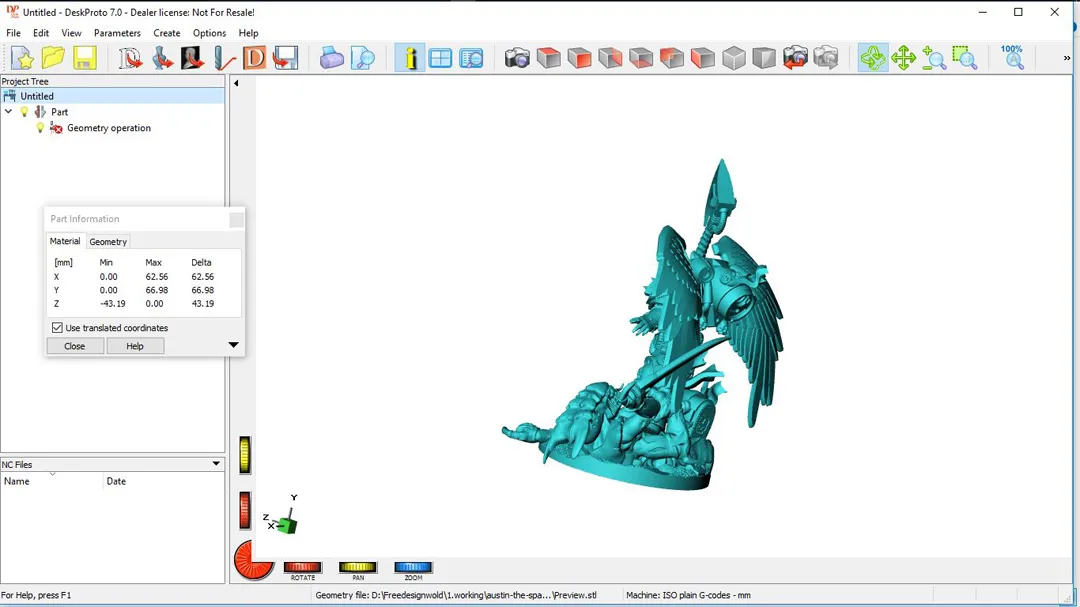Image resolution: width=1080 pixels, height=607 pixels.
Task: Open the view details list magnifier icon
Action: coord(471,59)
